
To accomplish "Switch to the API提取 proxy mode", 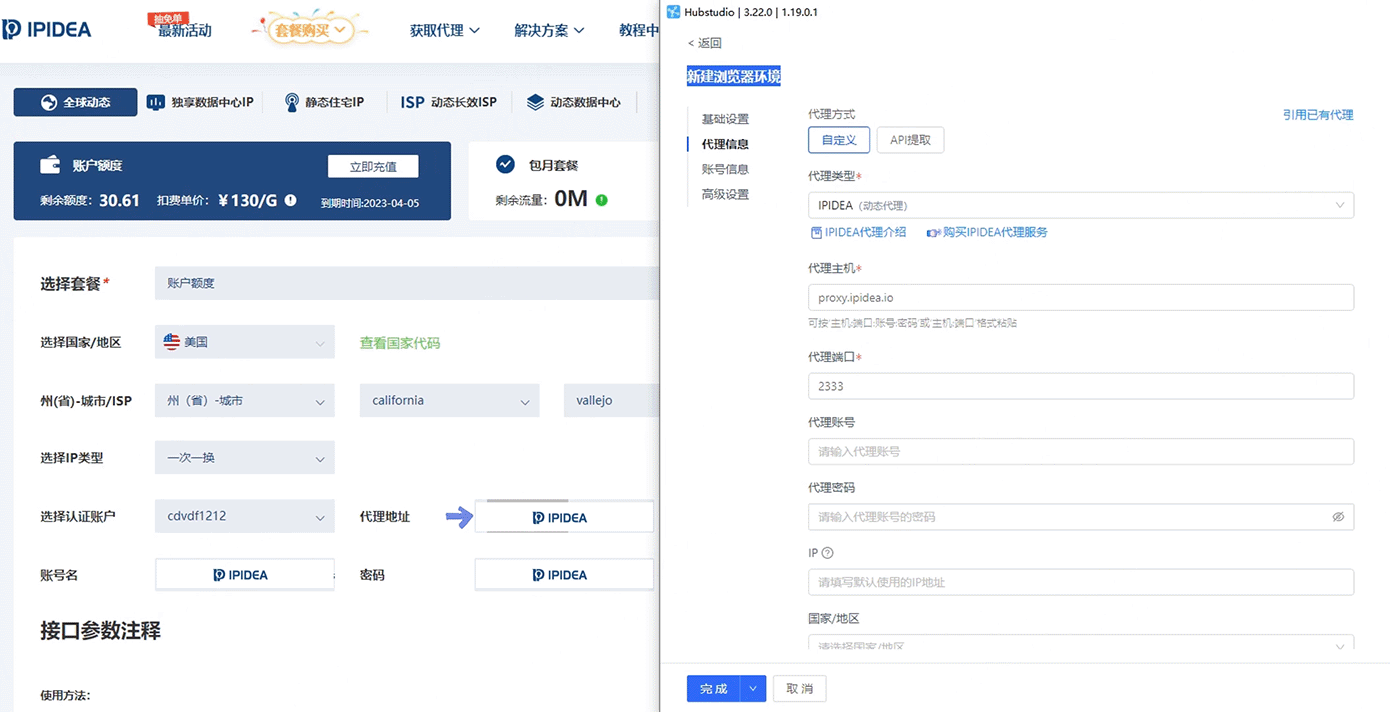I will click(x=909, y=140).
